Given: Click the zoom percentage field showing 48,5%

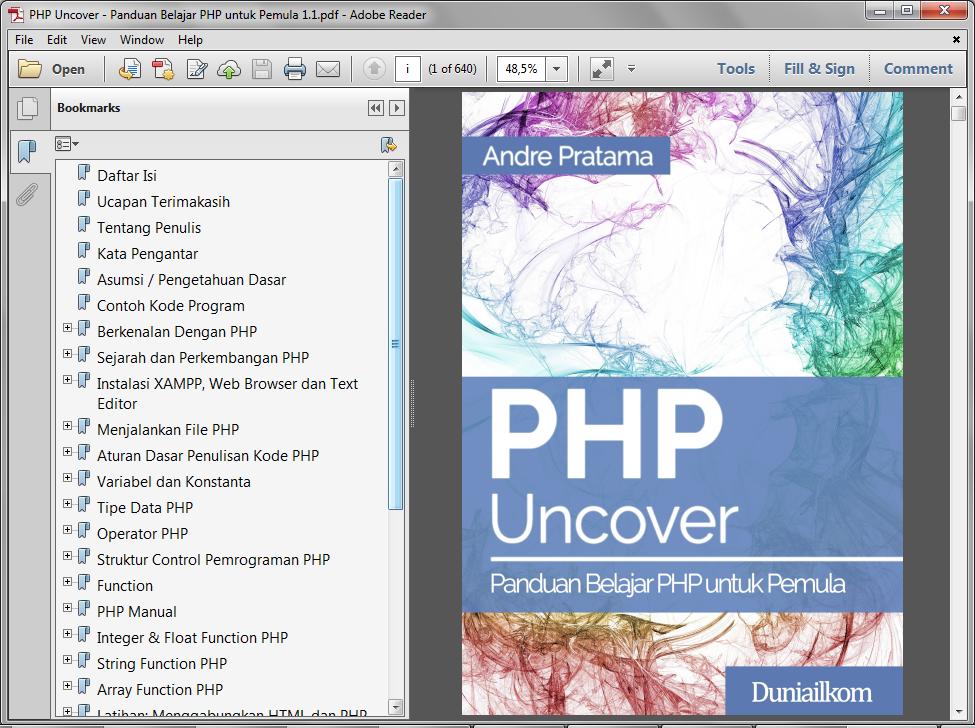Looking at the screenshot, I should point(522,69).
